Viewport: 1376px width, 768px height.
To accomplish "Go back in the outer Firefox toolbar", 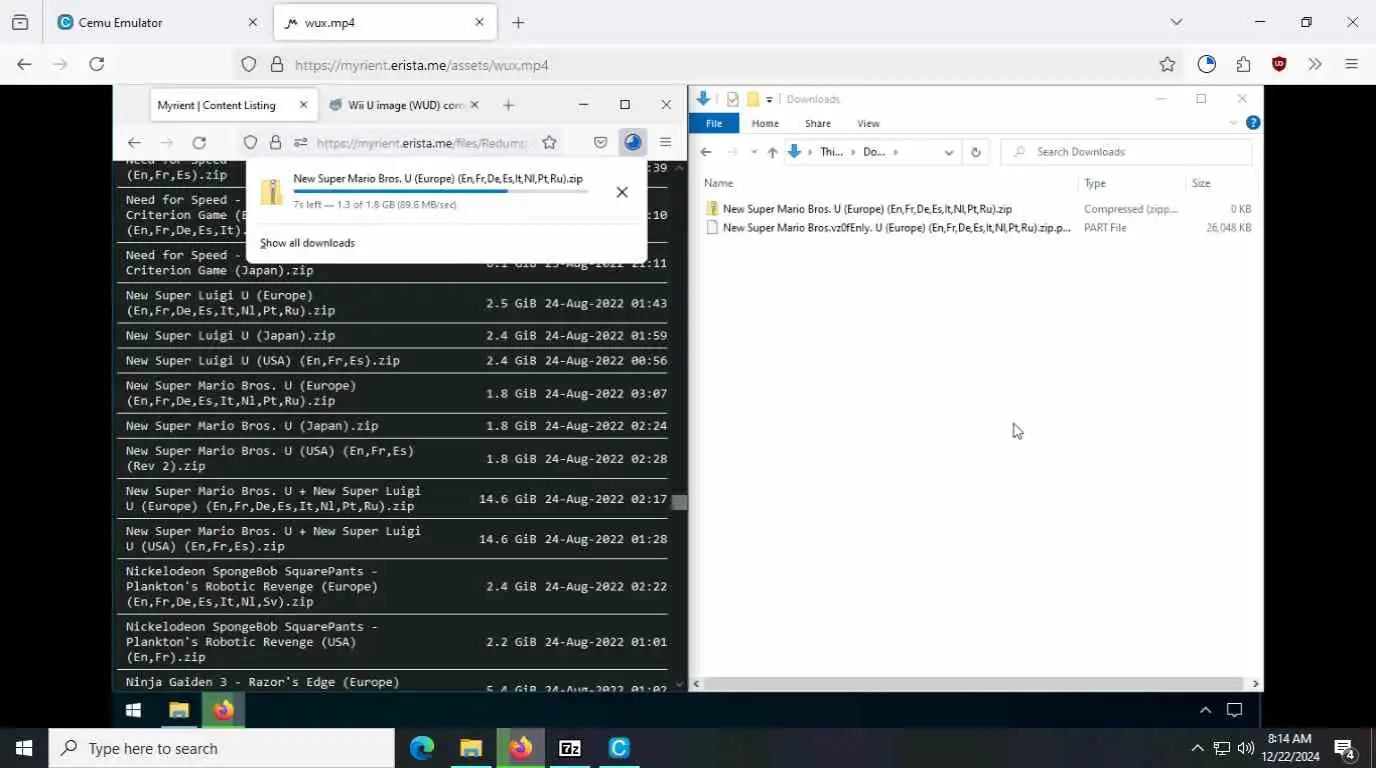I will [24, 64].
